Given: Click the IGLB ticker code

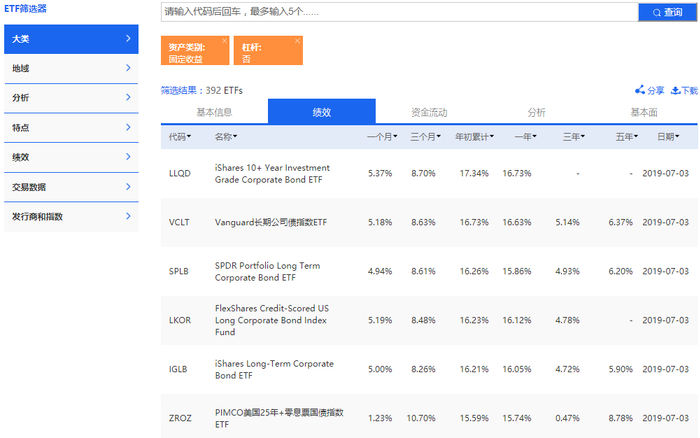Looking at the screenshot, I should [x=178, y=369].
